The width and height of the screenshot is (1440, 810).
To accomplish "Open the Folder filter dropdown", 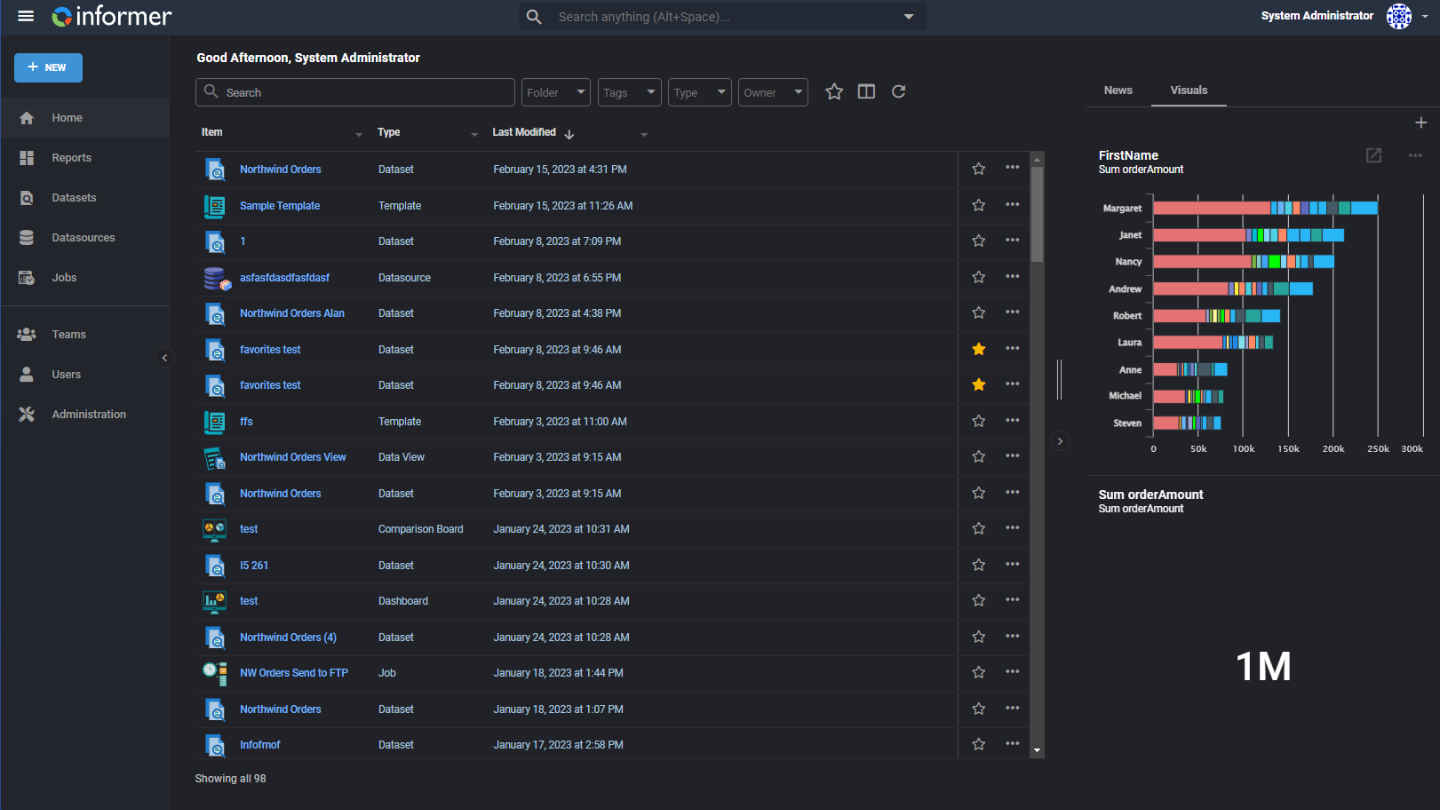I will 556,92.
